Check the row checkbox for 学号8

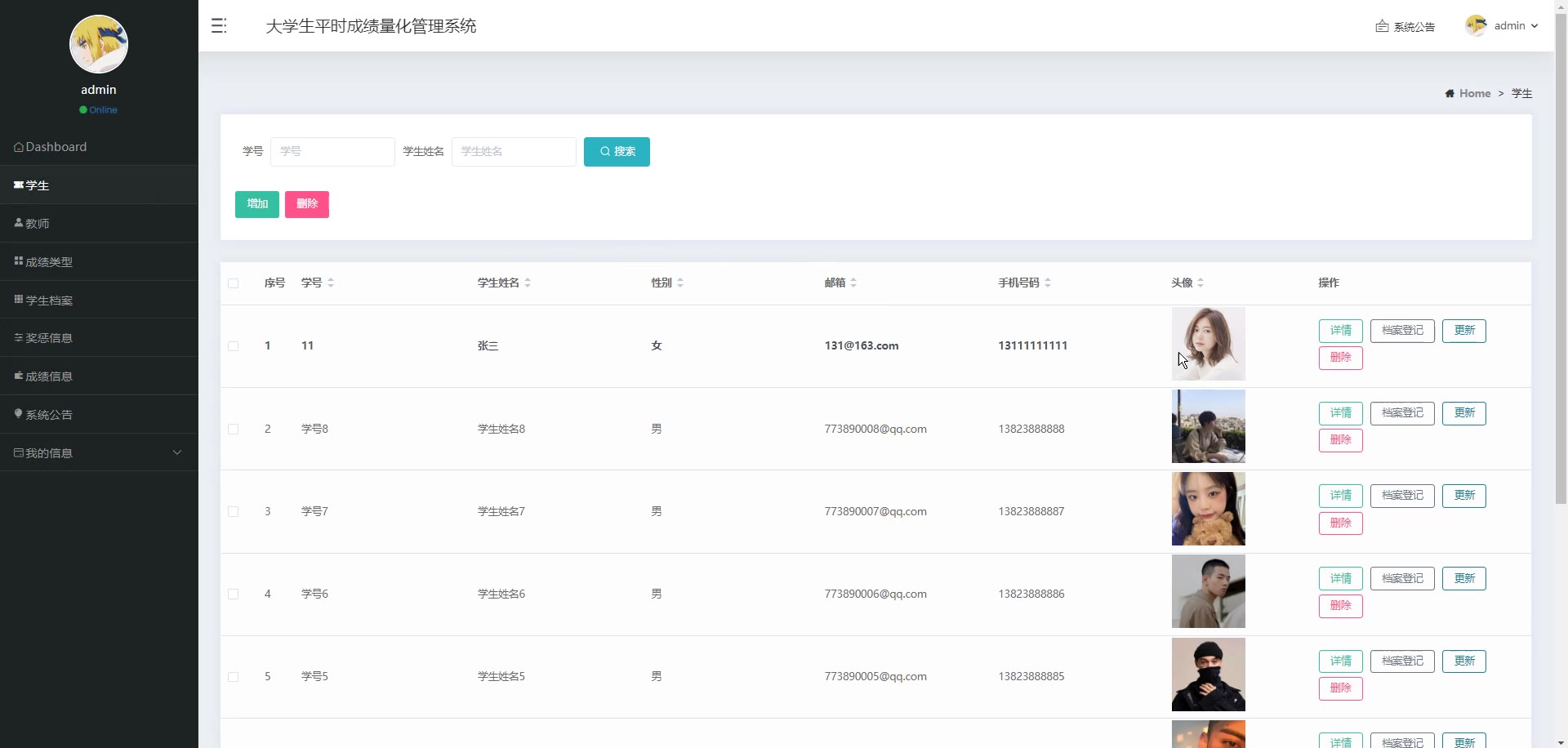pos(234,430)
